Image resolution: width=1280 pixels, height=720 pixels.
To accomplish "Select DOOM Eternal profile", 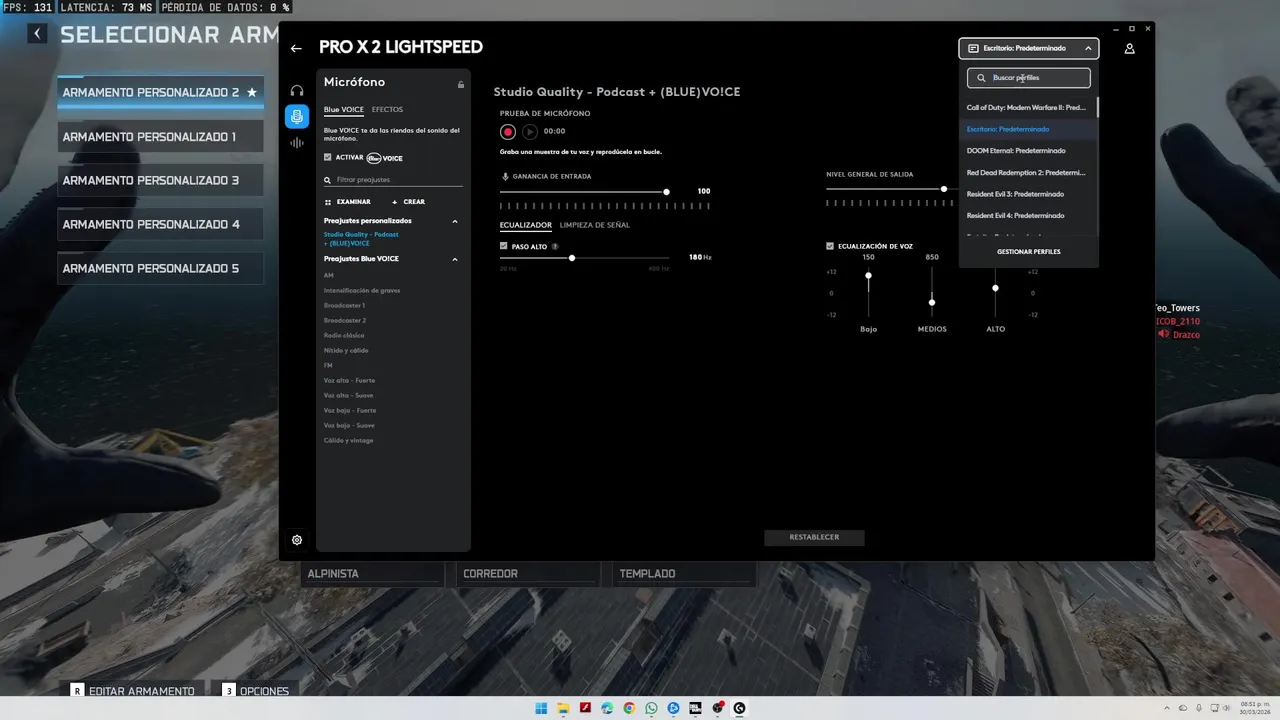I will click(1026, 151).
